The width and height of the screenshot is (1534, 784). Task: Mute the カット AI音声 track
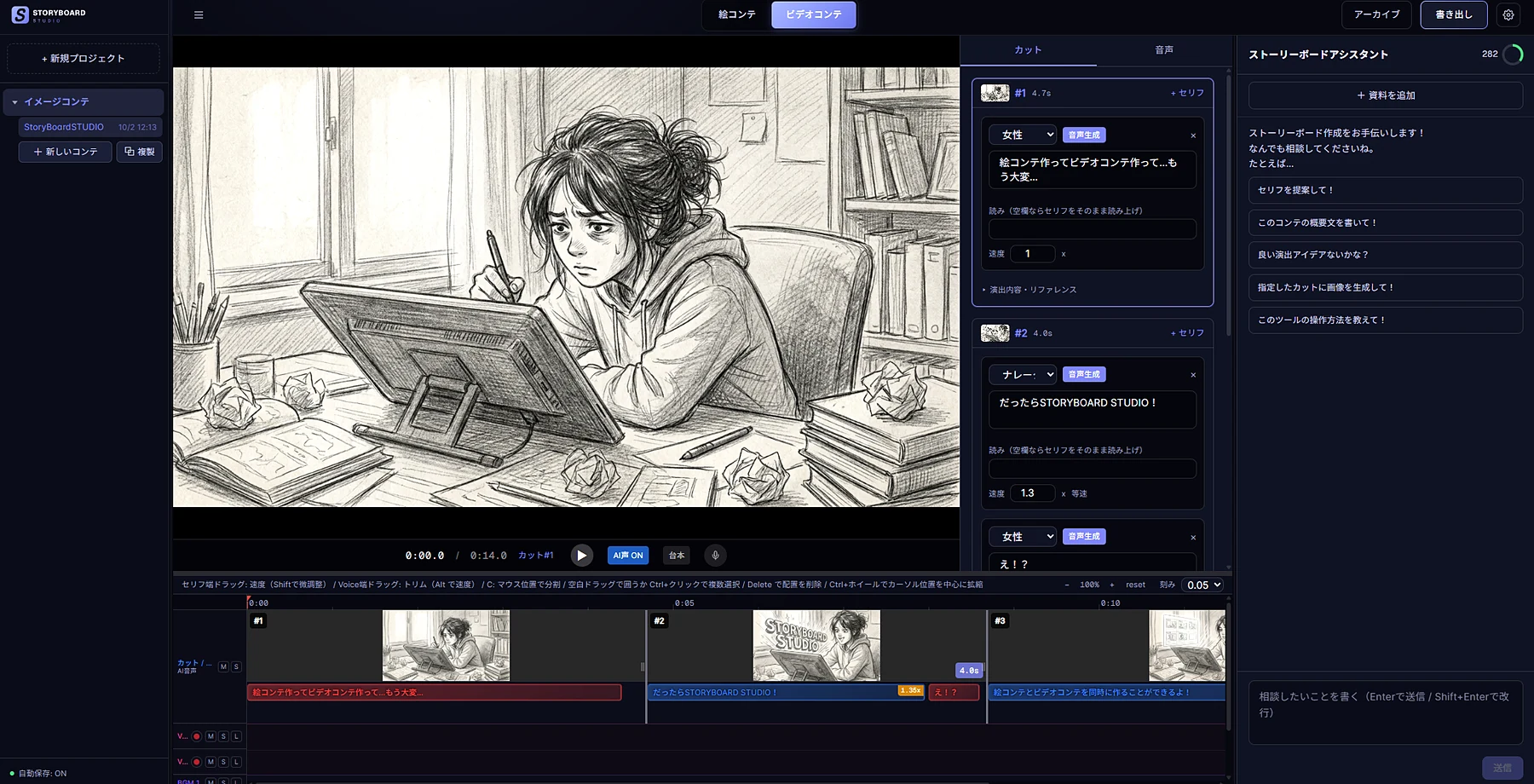(223, 666)
